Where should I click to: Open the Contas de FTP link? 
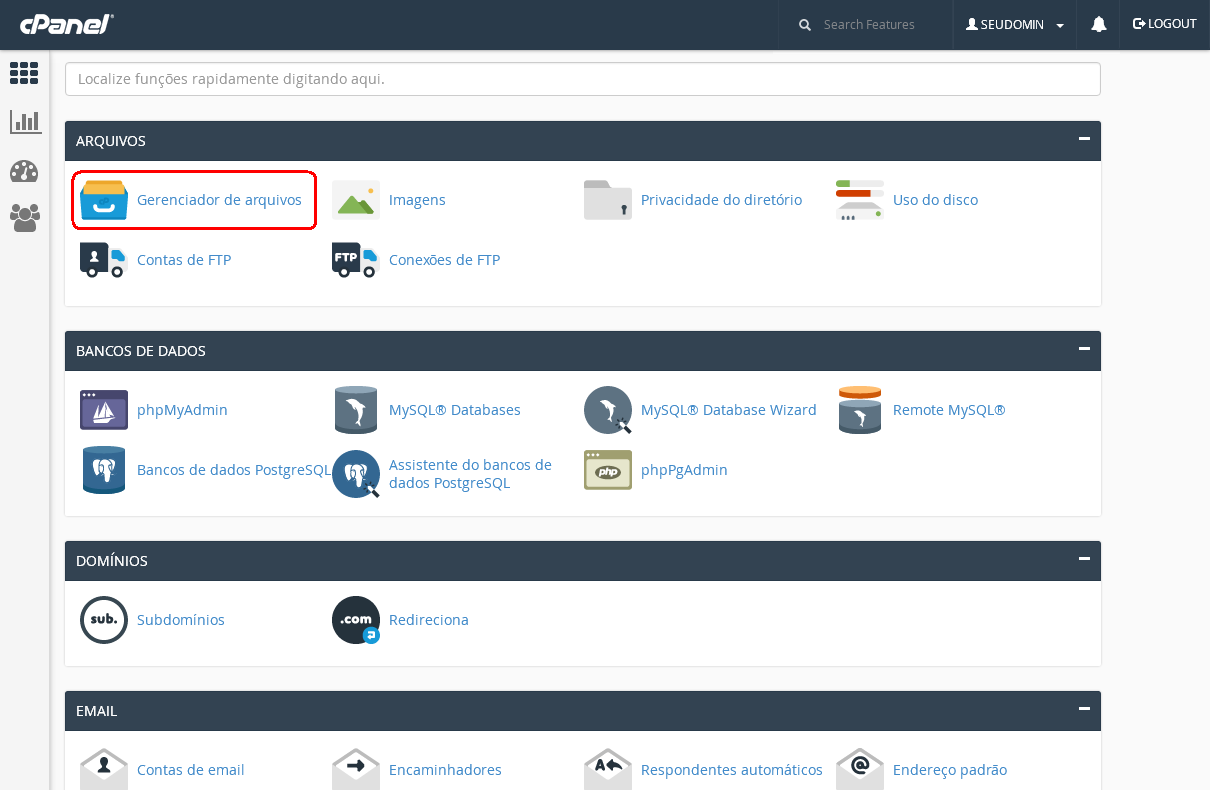point(184,260)
